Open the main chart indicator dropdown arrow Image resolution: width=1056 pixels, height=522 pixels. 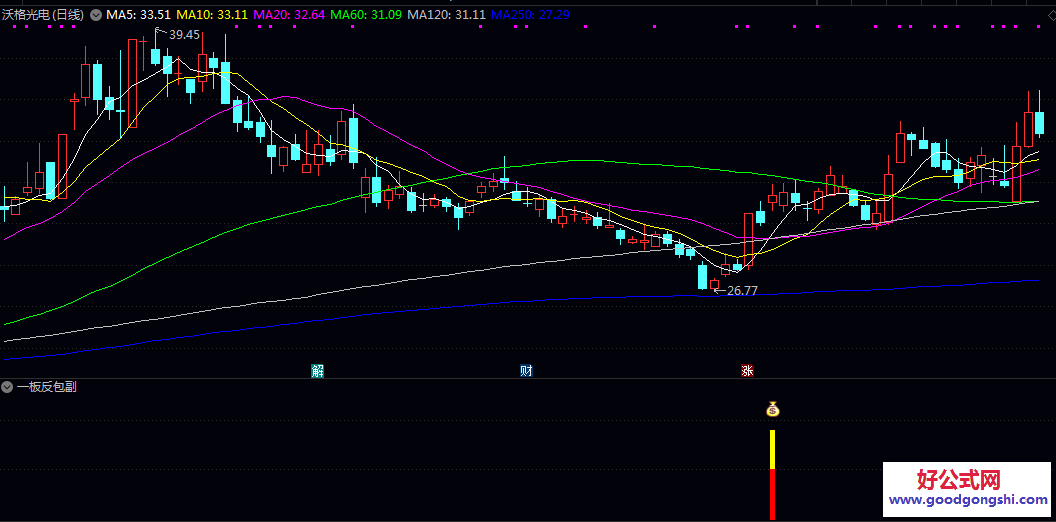96,15
